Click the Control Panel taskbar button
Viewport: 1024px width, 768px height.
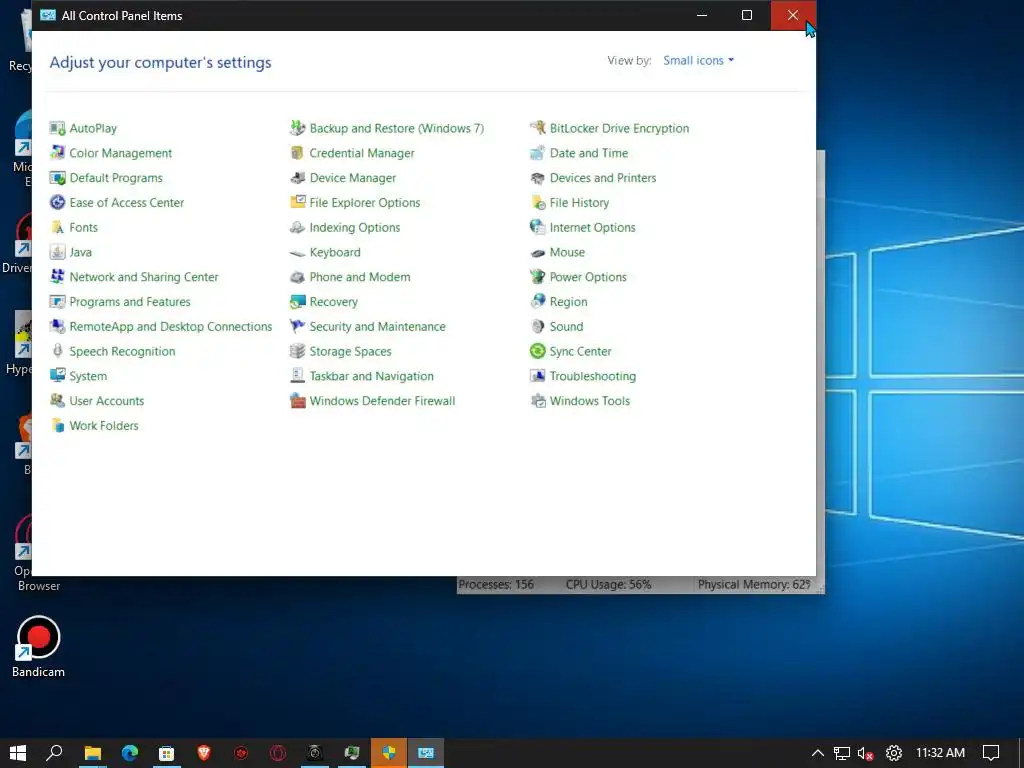426,753
